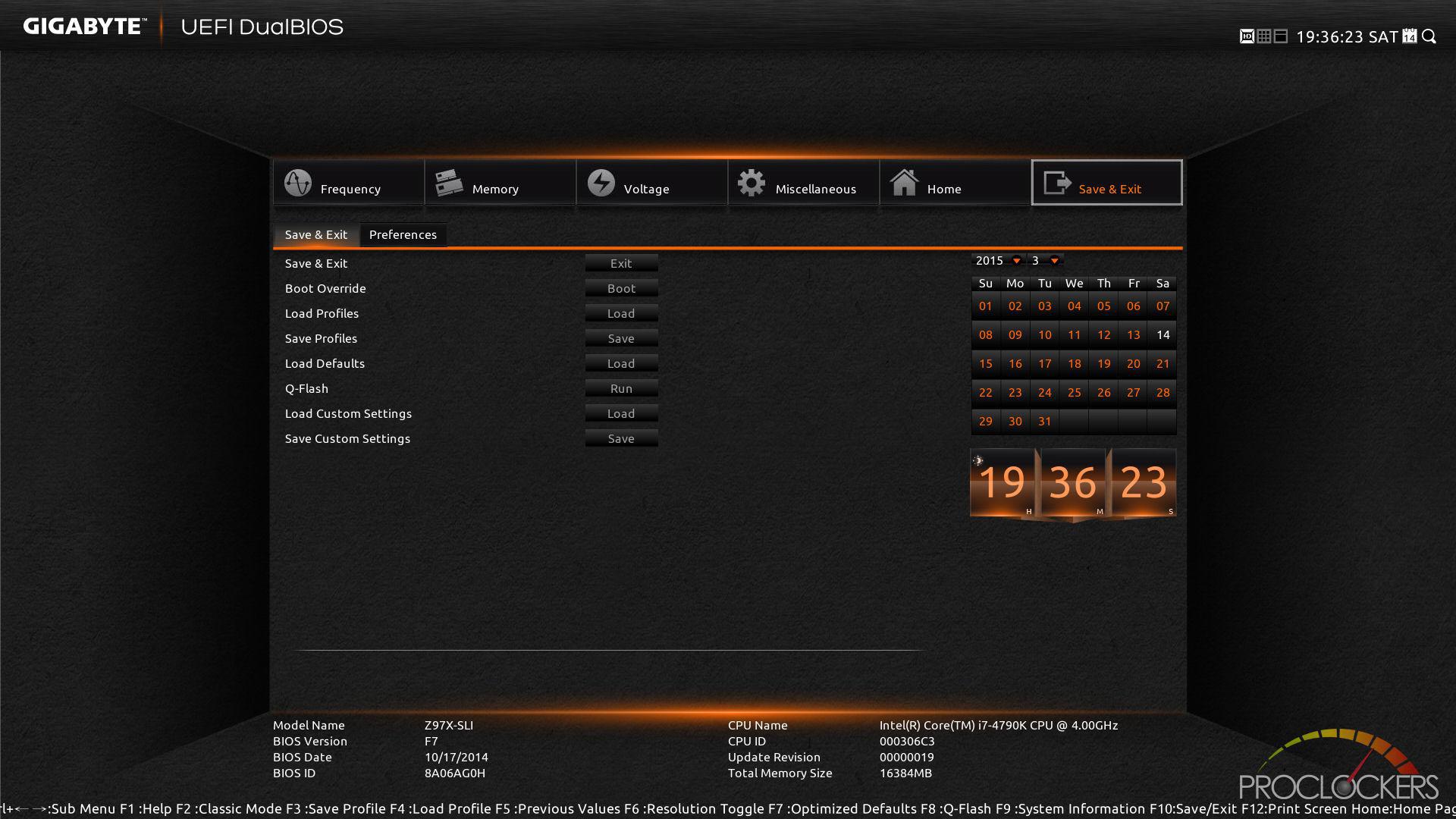Click the window layout icon in header
The height and width of the screenshot is (819, 1456).
1281,36
